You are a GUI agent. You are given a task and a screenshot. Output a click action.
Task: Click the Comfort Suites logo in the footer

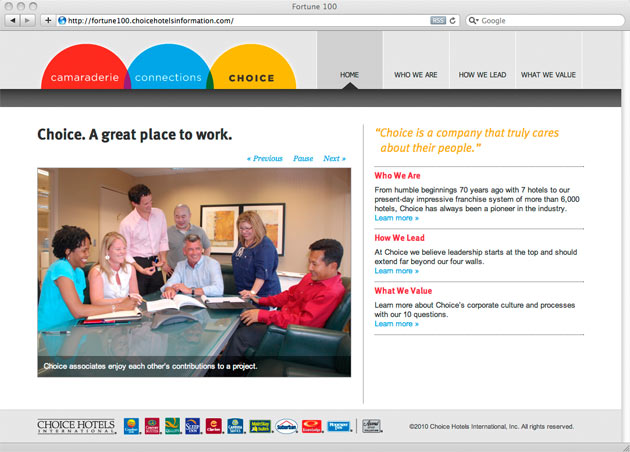152,426
